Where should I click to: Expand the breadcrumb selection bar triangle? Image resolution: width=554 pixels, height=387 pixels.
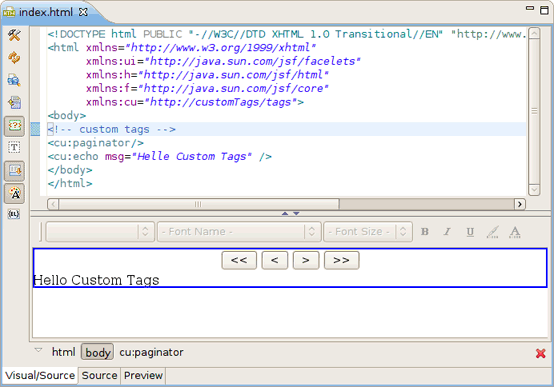[38, 350]
